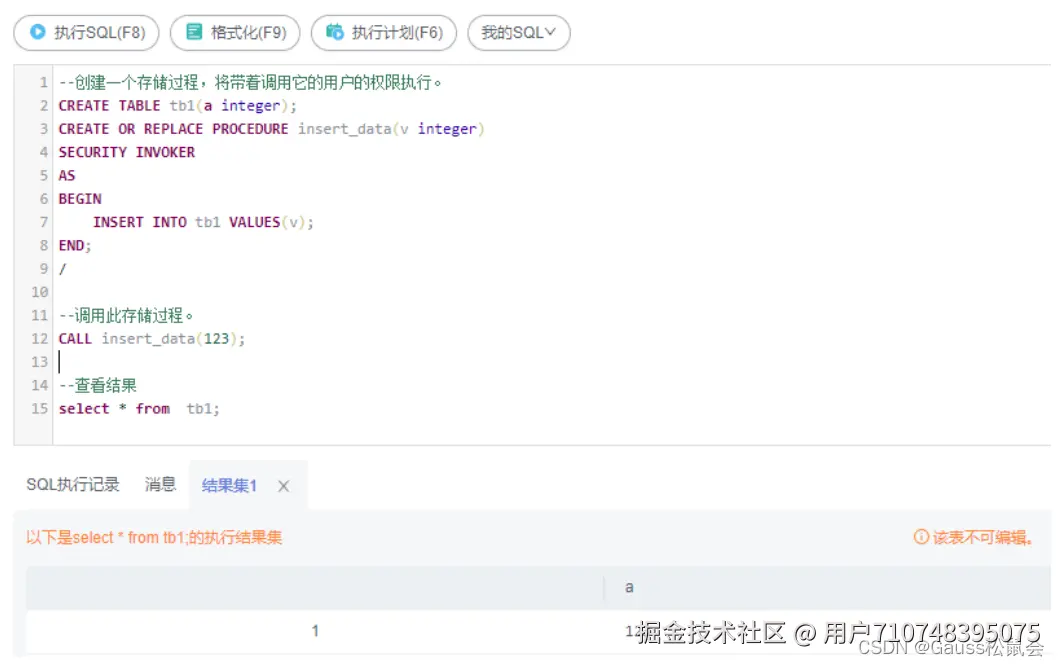Click the SECURITY INVOKER line

tap(127, 152)
